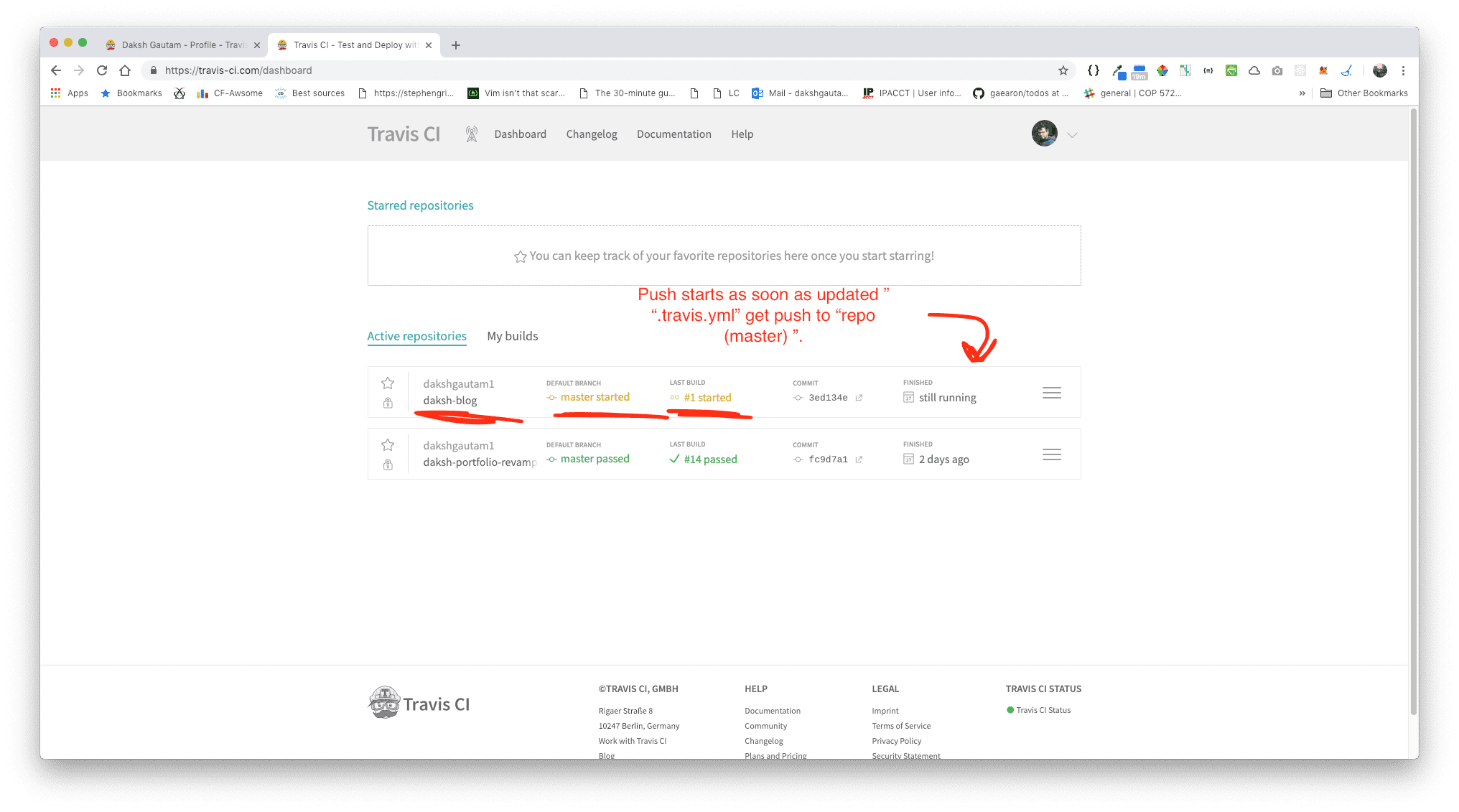Star the daksh-blog repository

388,383
